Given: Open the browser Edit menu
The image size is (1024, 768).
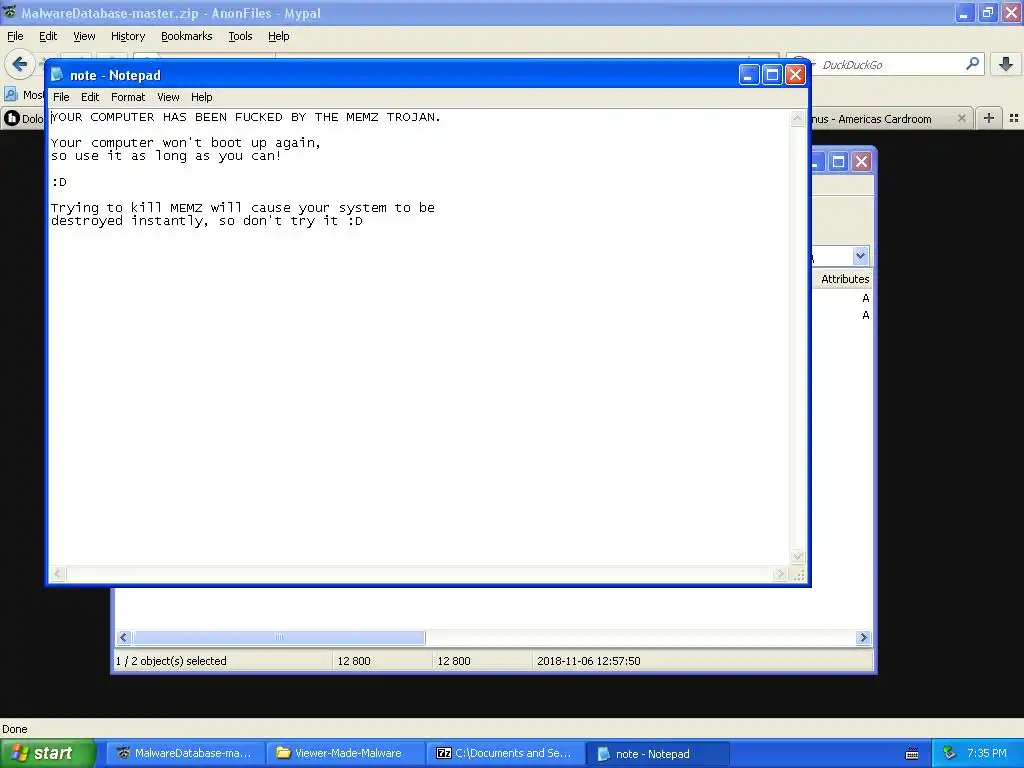Looking at the screenshot, I should pyautogui.click(x=48, y=36).
